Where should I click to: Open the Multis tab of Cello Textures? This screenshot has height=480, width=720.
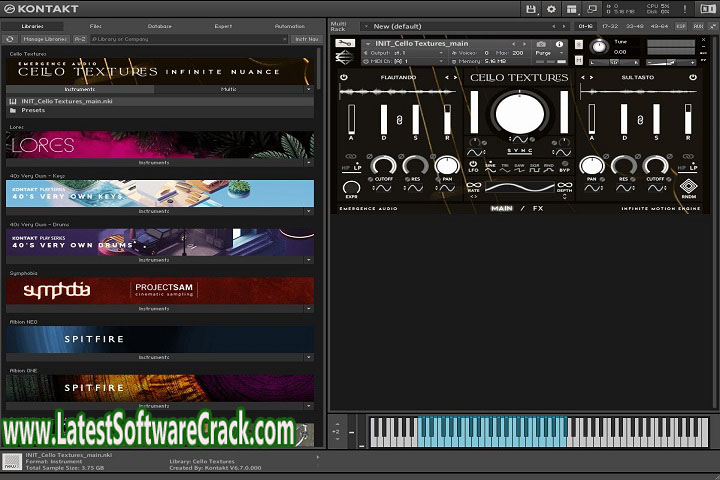(x=229, y=89)
